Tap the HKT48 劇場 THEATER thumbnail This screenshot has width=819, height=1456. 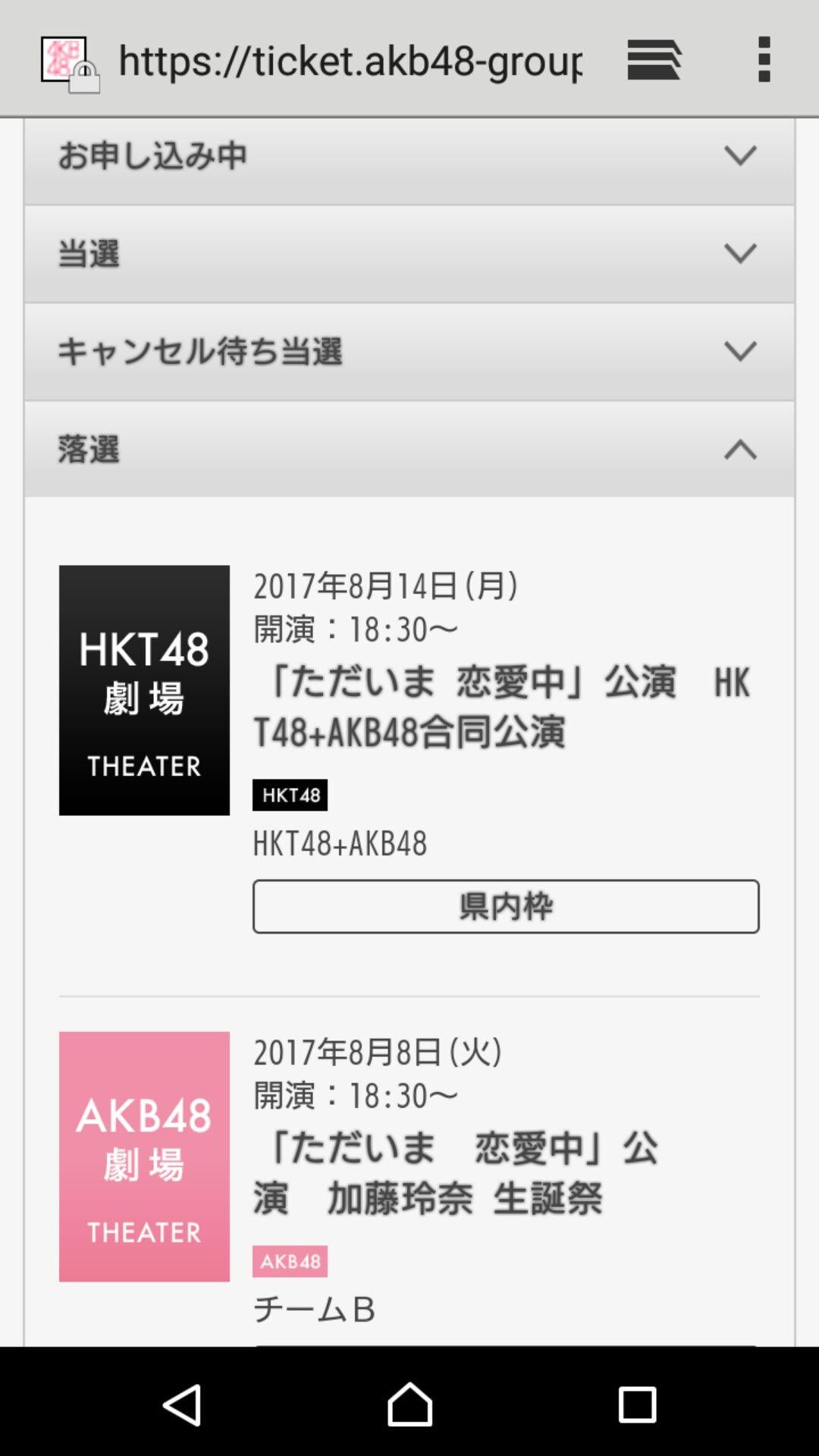tap(144, 690)
